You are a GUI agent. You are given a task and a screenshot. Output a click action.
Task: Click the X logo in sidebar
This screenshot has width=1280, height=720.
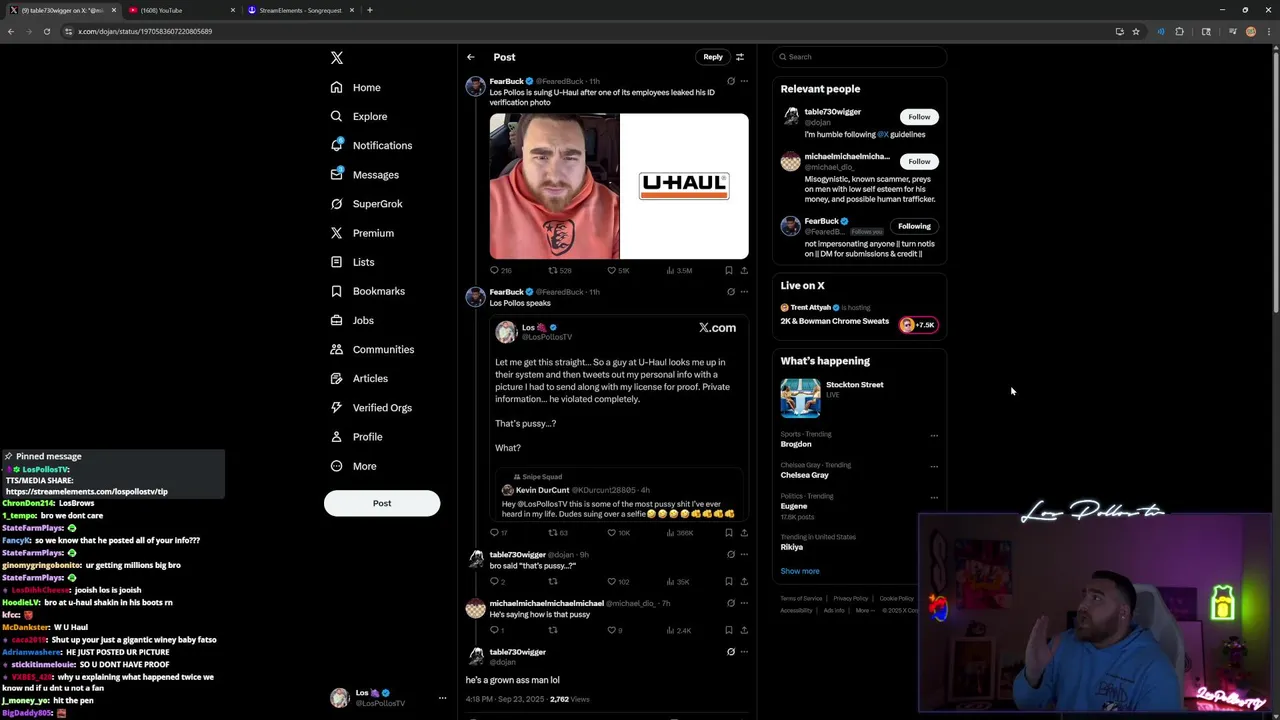point(337,58)
